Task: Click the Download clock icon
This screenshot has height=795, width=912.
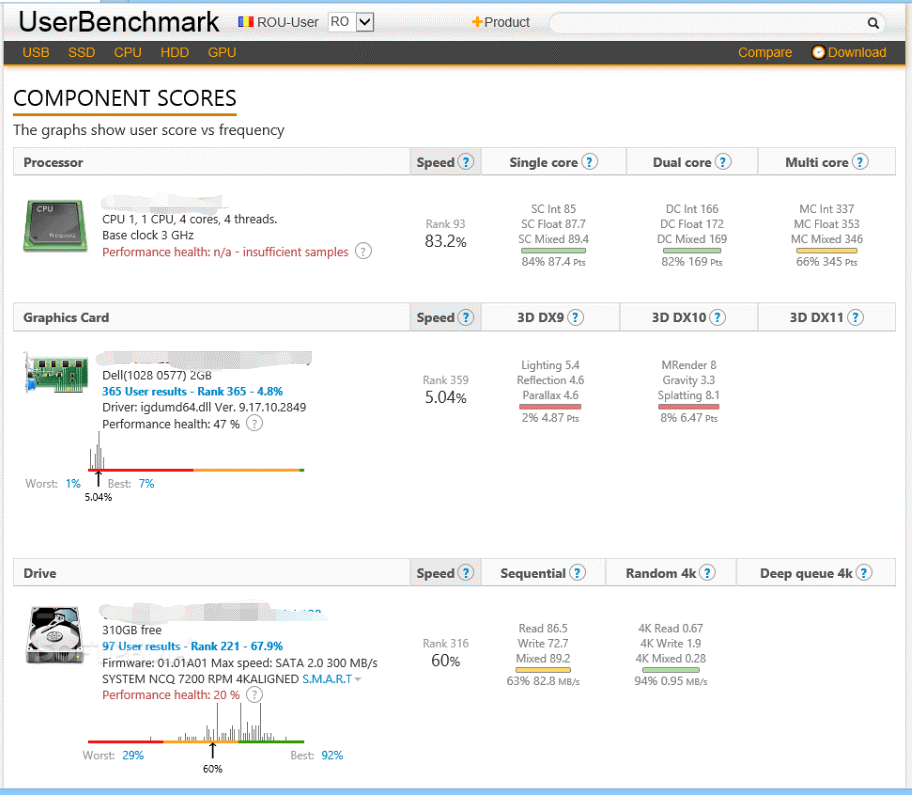Action: 818,52
